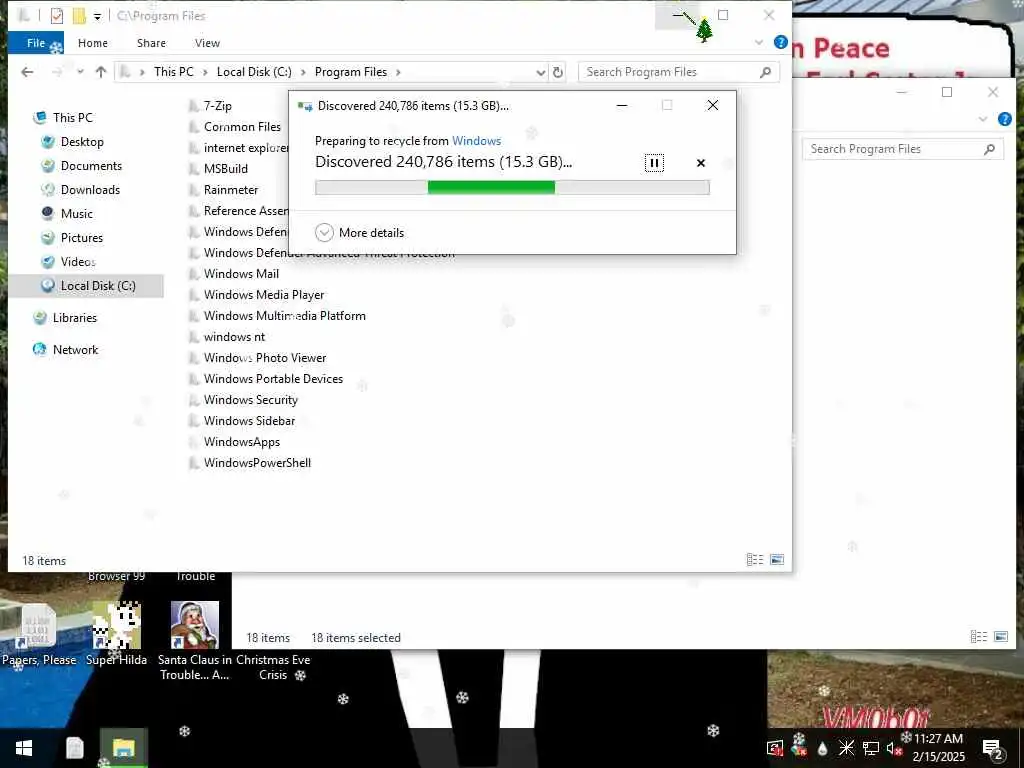Open Help icon in back Explorer window
1024x768 pixels.
tap(1005, 119)
